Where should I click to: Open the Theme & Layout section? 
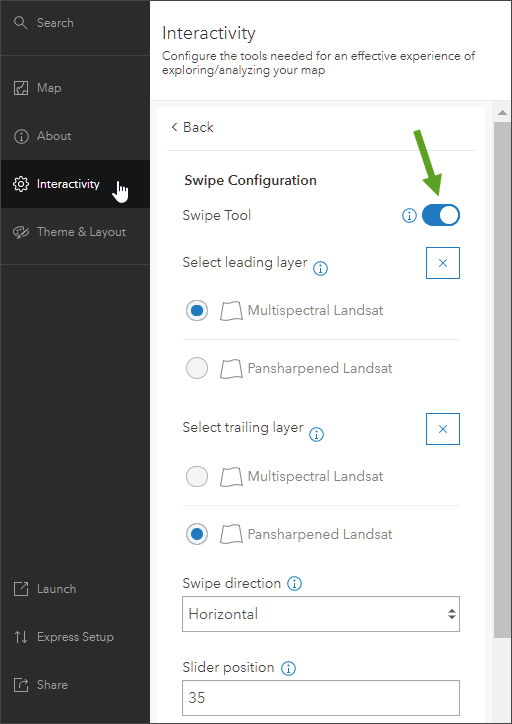(x=75, y=232)
